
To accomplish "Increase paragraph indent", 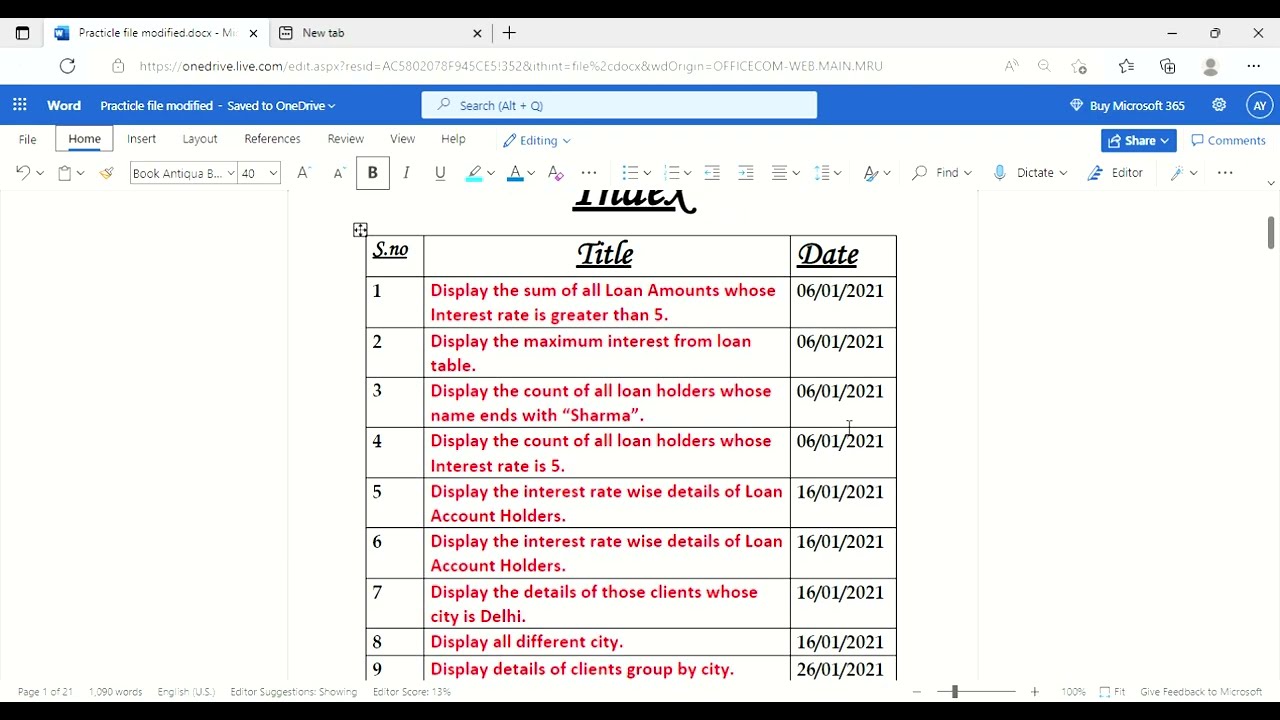I will pos(746,173).
